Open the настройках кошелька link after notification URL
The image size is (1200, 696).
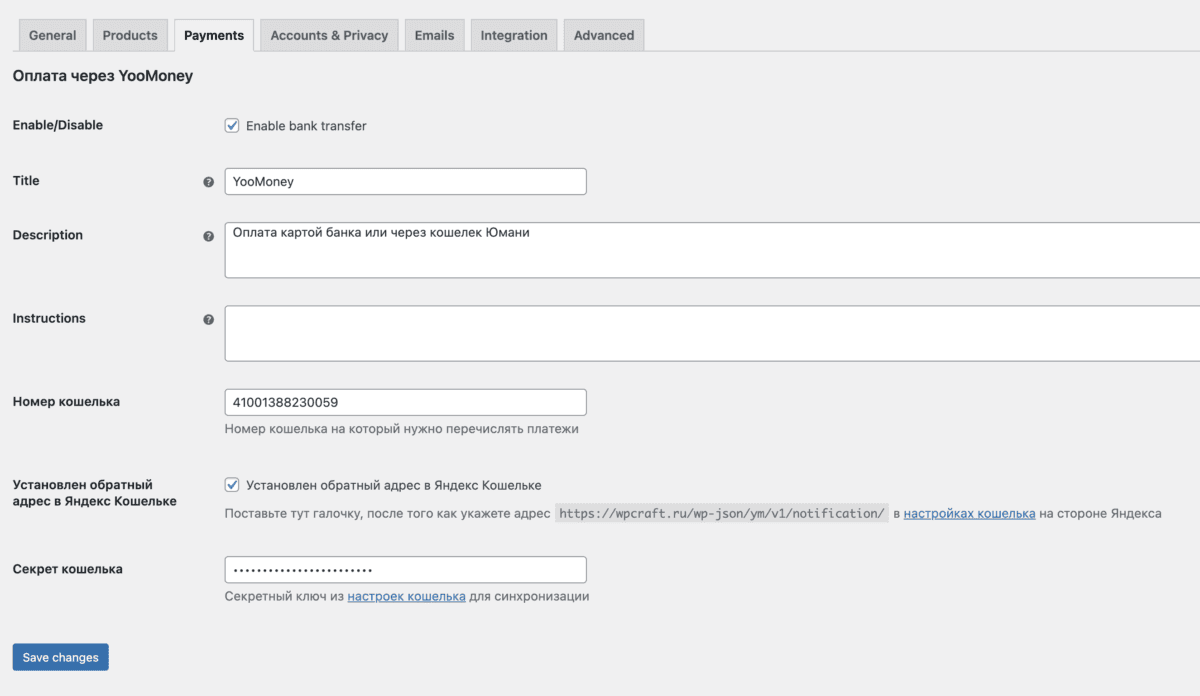pyautogui.click(x=969, y=513)
